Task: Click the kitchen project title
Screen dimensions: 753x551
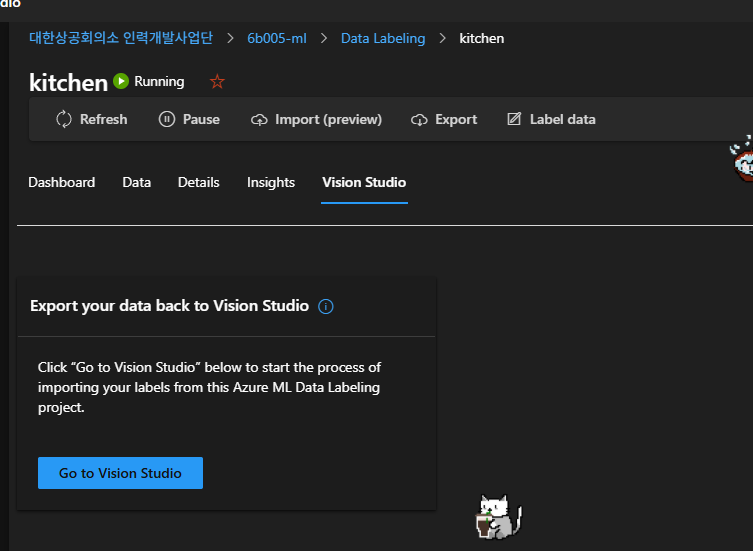Action: click(68, 83)
